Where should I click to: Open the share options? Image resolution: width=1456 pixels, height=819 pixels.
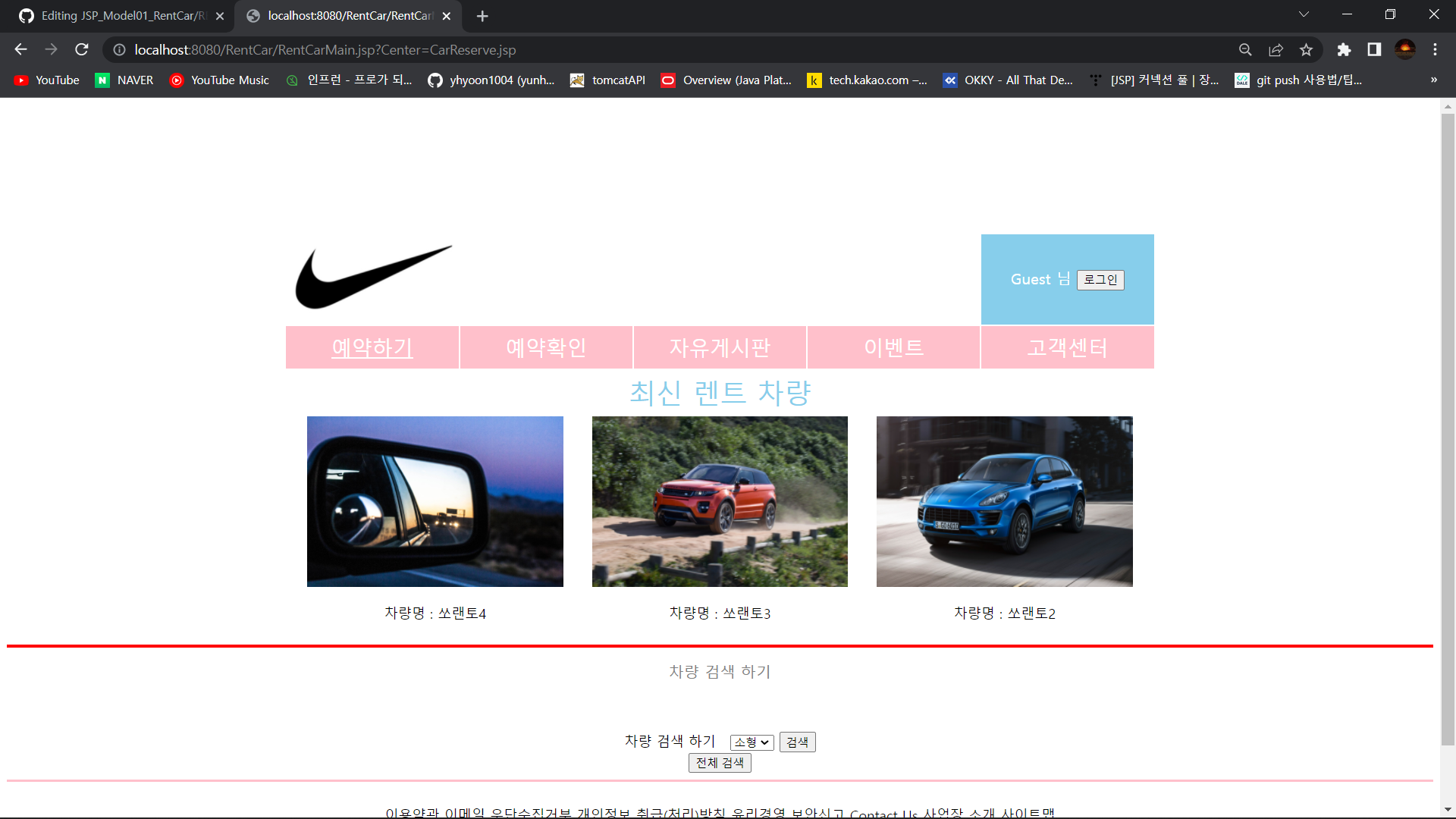click(x=1276, y=49)
